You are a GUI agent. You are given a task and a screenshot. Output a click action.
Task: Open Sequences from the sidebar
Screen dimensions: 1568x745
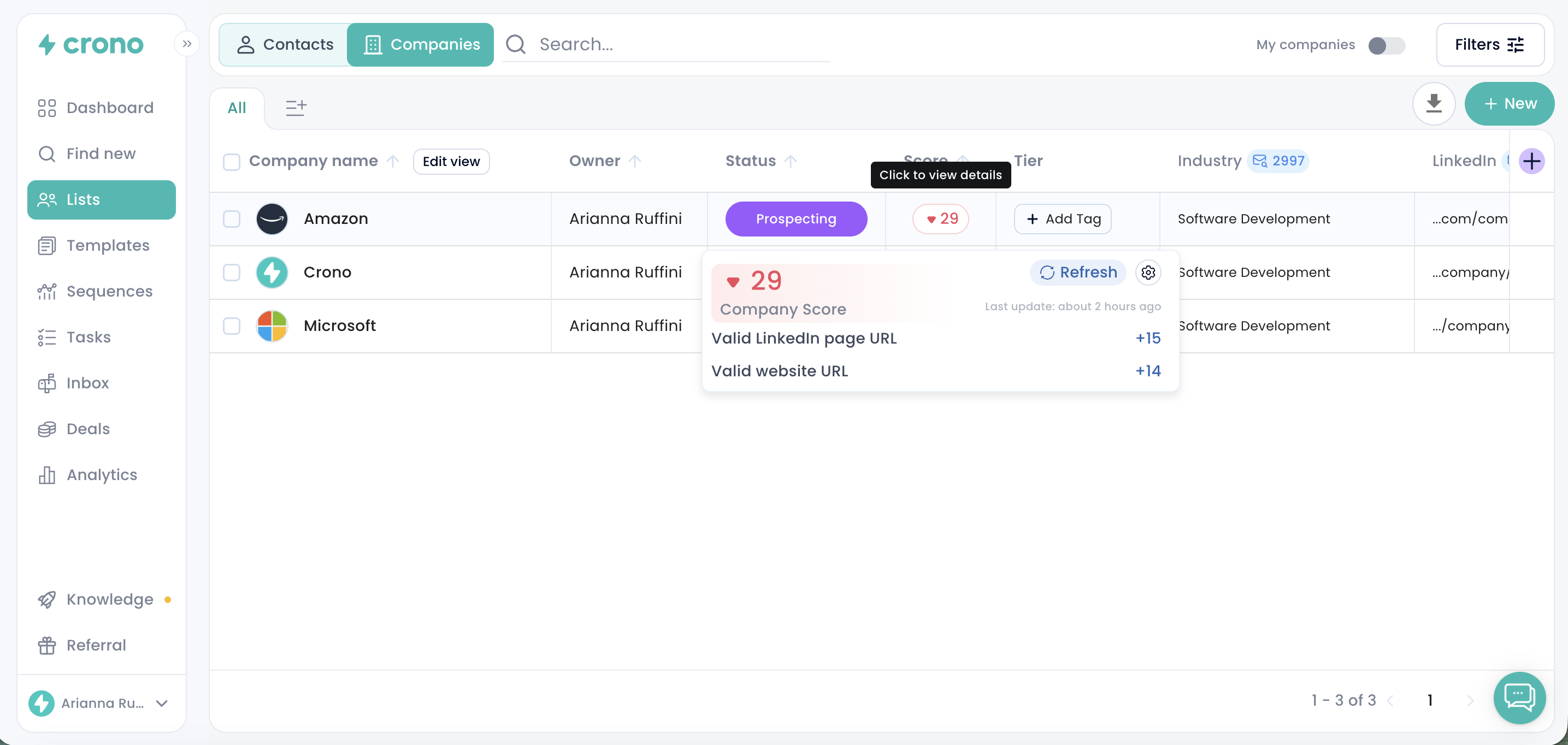[110, 291]
